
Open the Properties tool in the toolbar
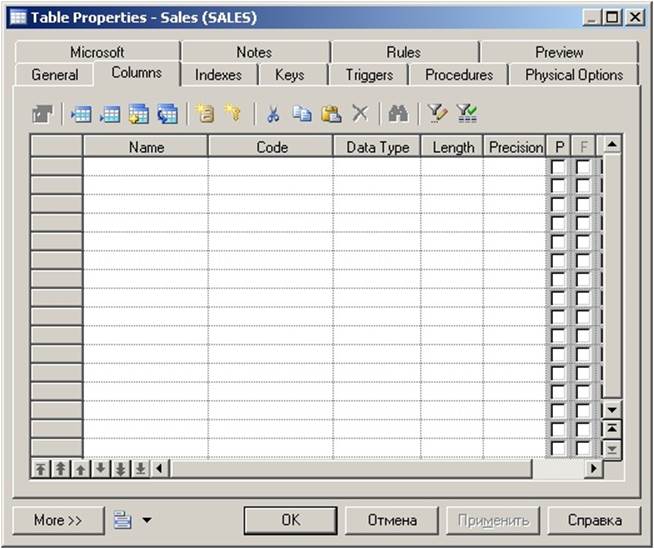coord(43,113)
